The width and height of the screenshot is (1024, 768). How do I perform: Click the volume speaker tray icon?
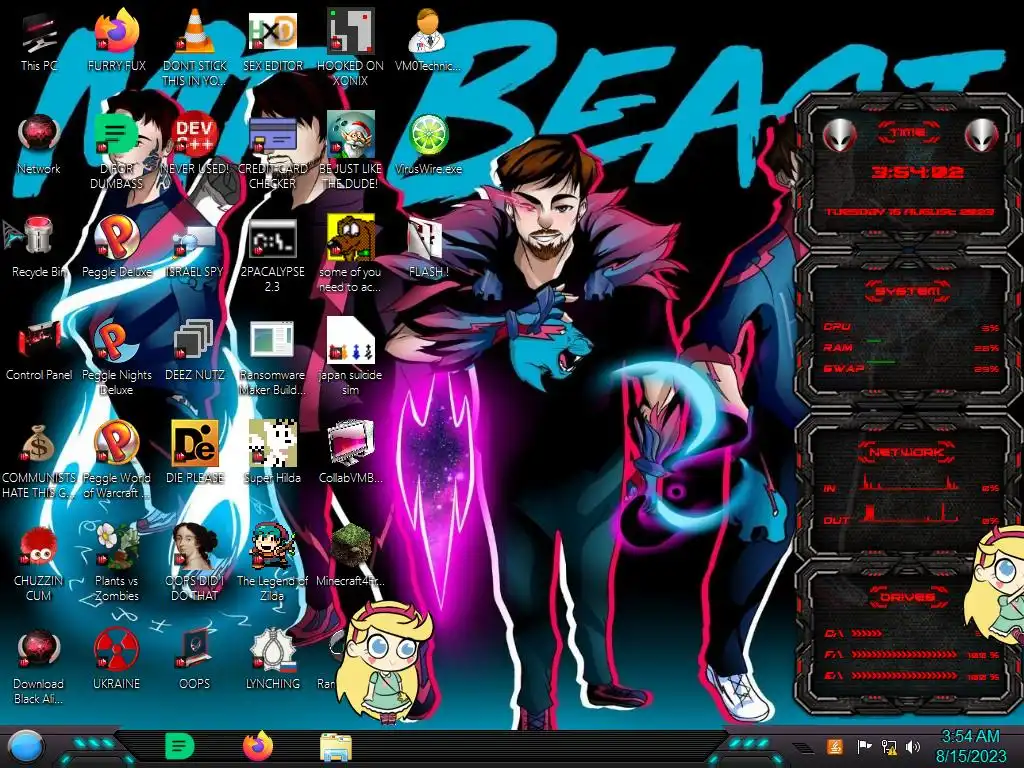913,746
